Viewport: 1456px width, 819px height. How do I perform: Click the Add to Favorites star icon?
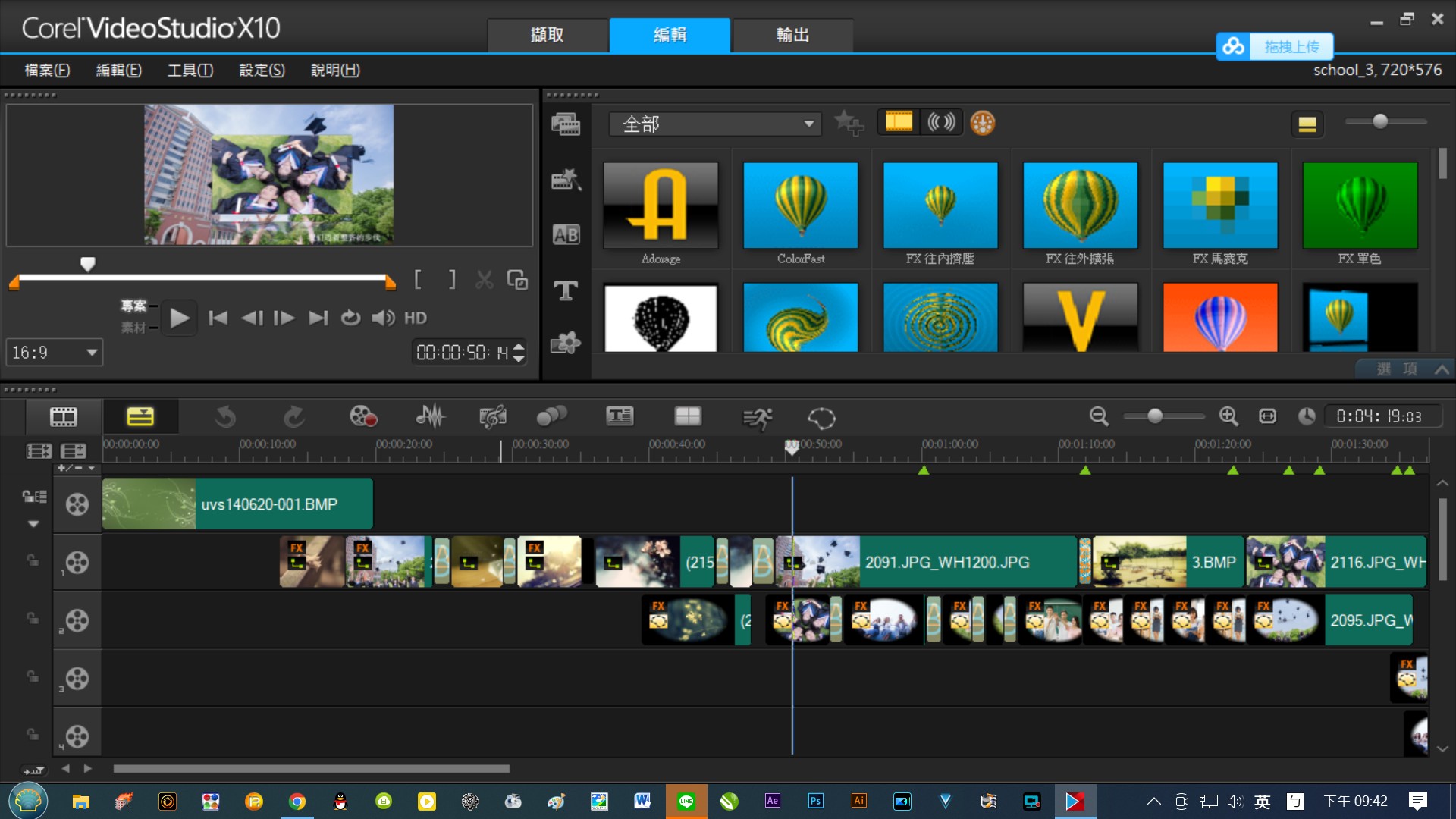pyautogui.click(x=849, y=123)
